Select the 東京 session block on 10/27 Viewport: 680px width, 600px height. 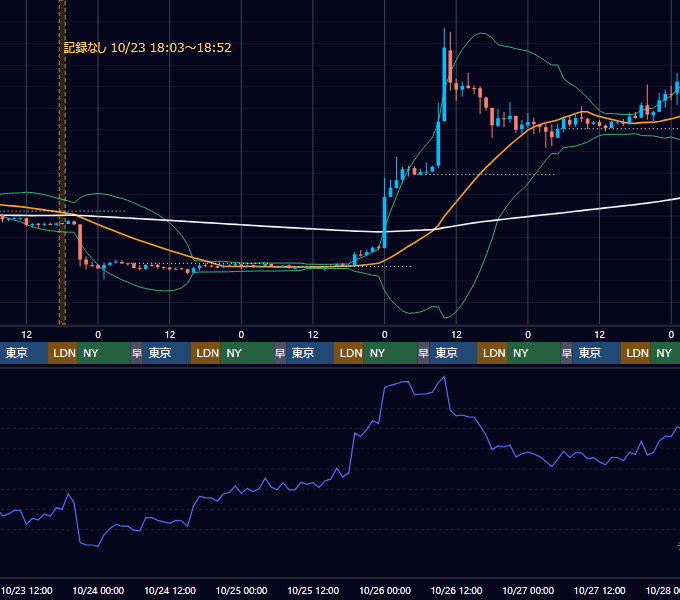[x=597, y=353]
